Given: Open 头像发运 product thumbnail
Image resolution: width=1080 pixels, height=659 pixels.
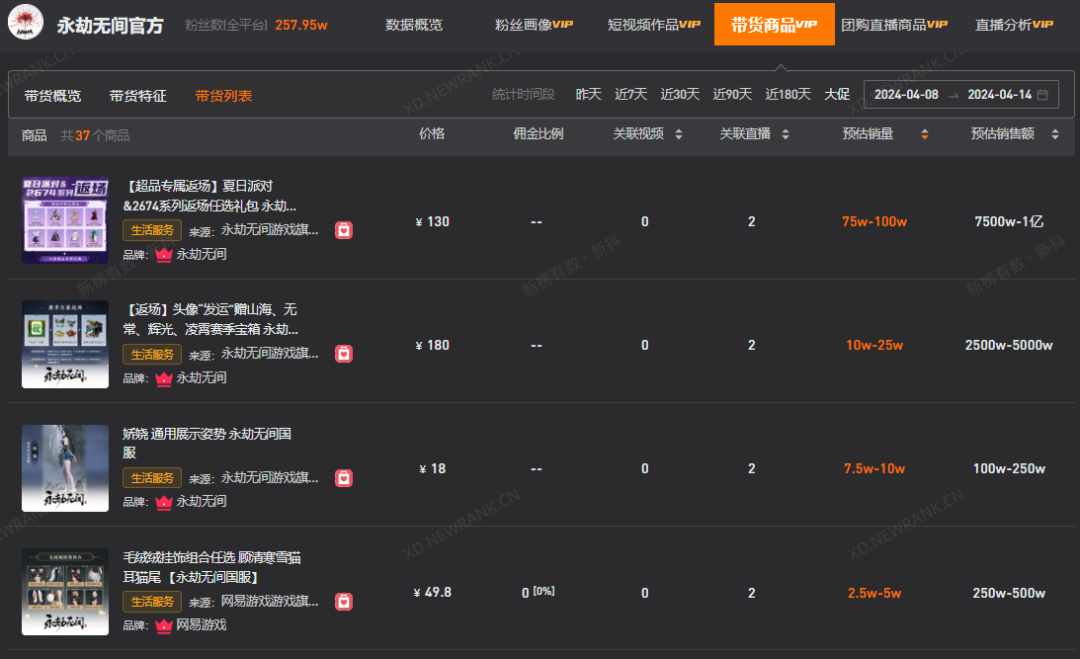Looking at the screenshot, I should point(65,344).
